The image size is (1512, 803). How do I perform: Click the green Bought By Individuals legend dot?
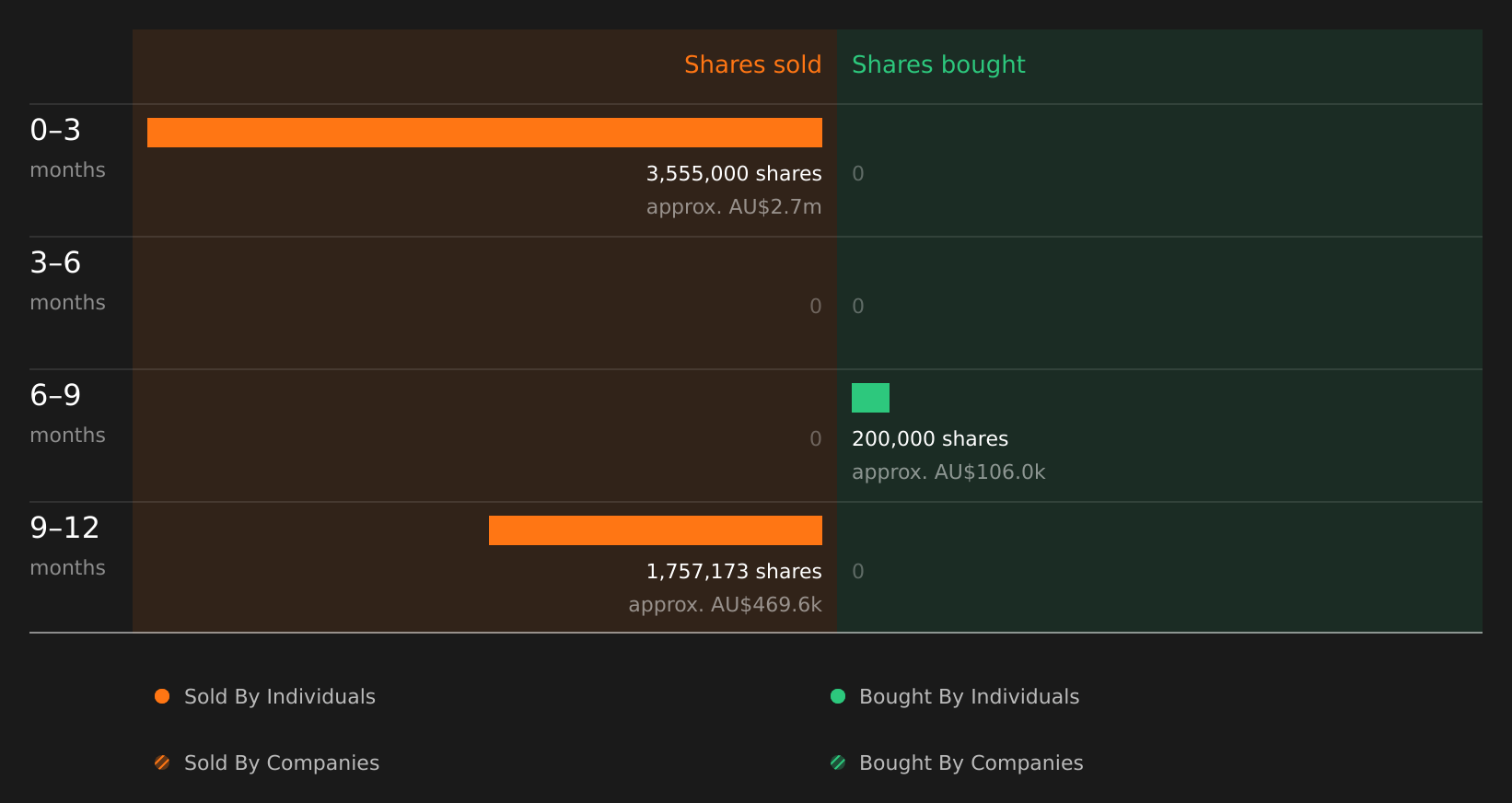click(838, 696)
